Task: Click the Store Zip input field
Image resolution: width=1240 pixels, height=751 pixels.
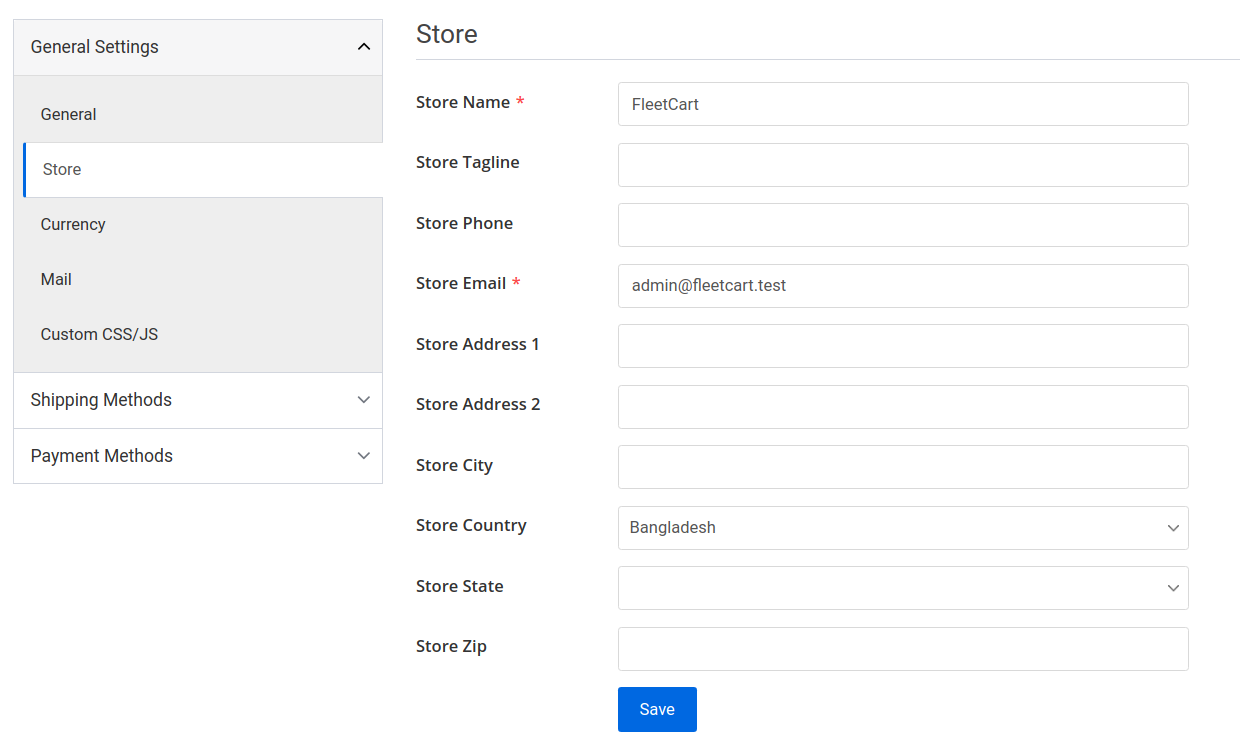Action: [x=900, y=649]
